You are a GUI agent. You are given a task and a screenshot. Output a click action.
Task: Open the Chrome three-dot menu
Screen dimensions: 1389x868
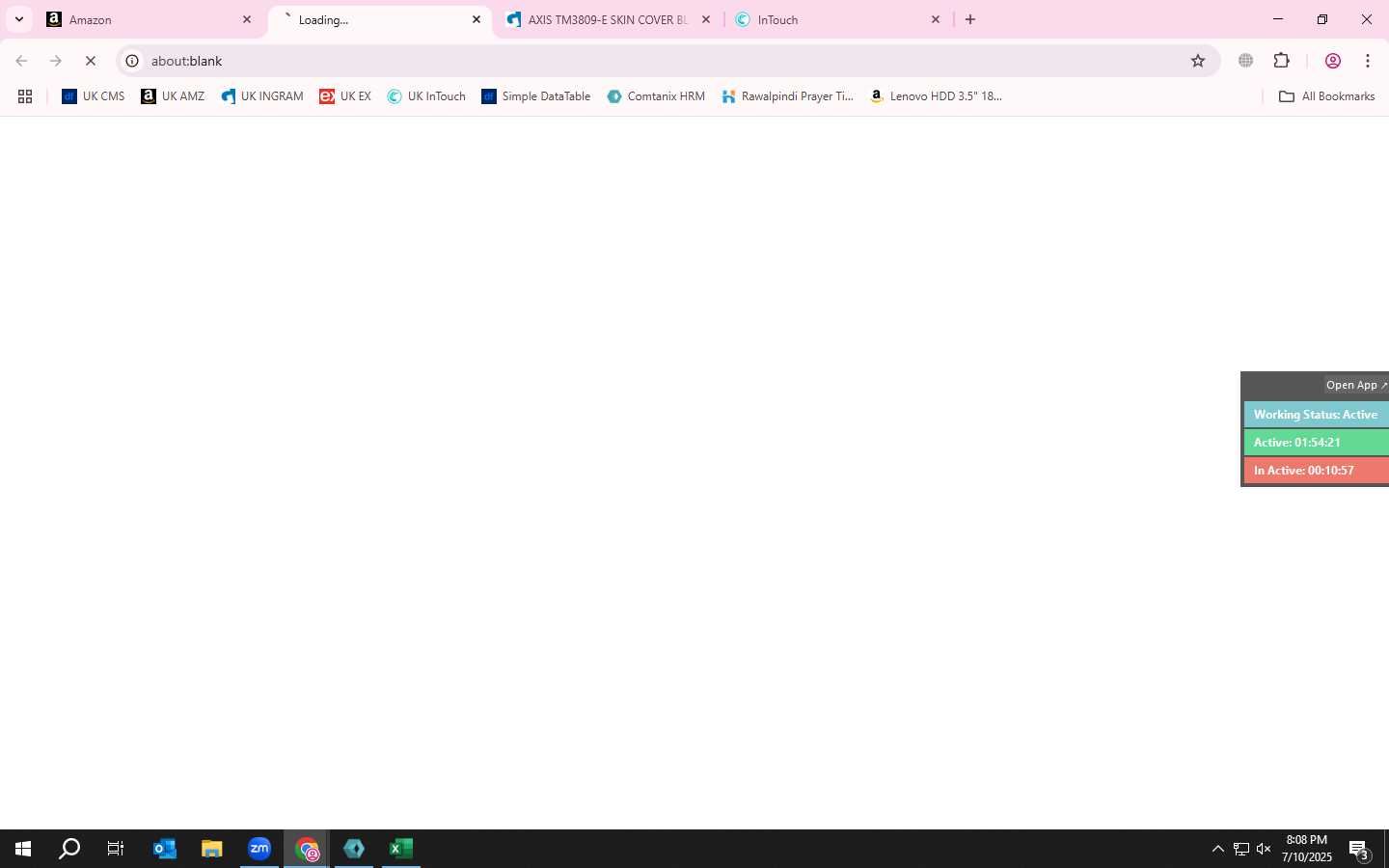pos(1368,61)
